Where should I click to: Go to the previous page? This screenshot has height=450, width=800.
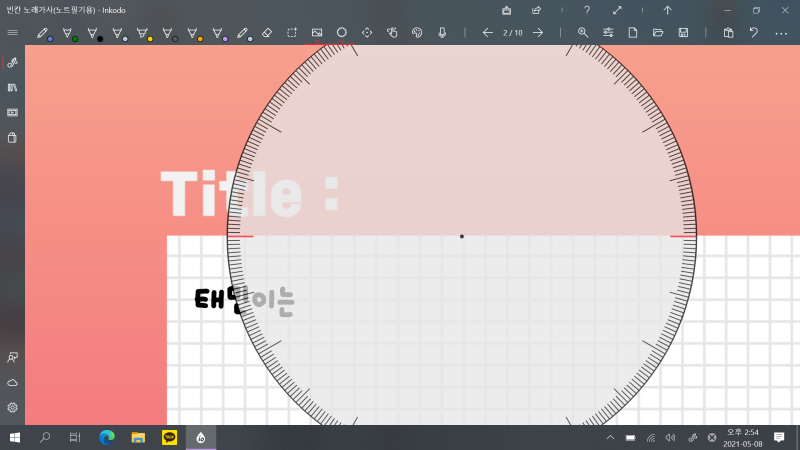488,33
